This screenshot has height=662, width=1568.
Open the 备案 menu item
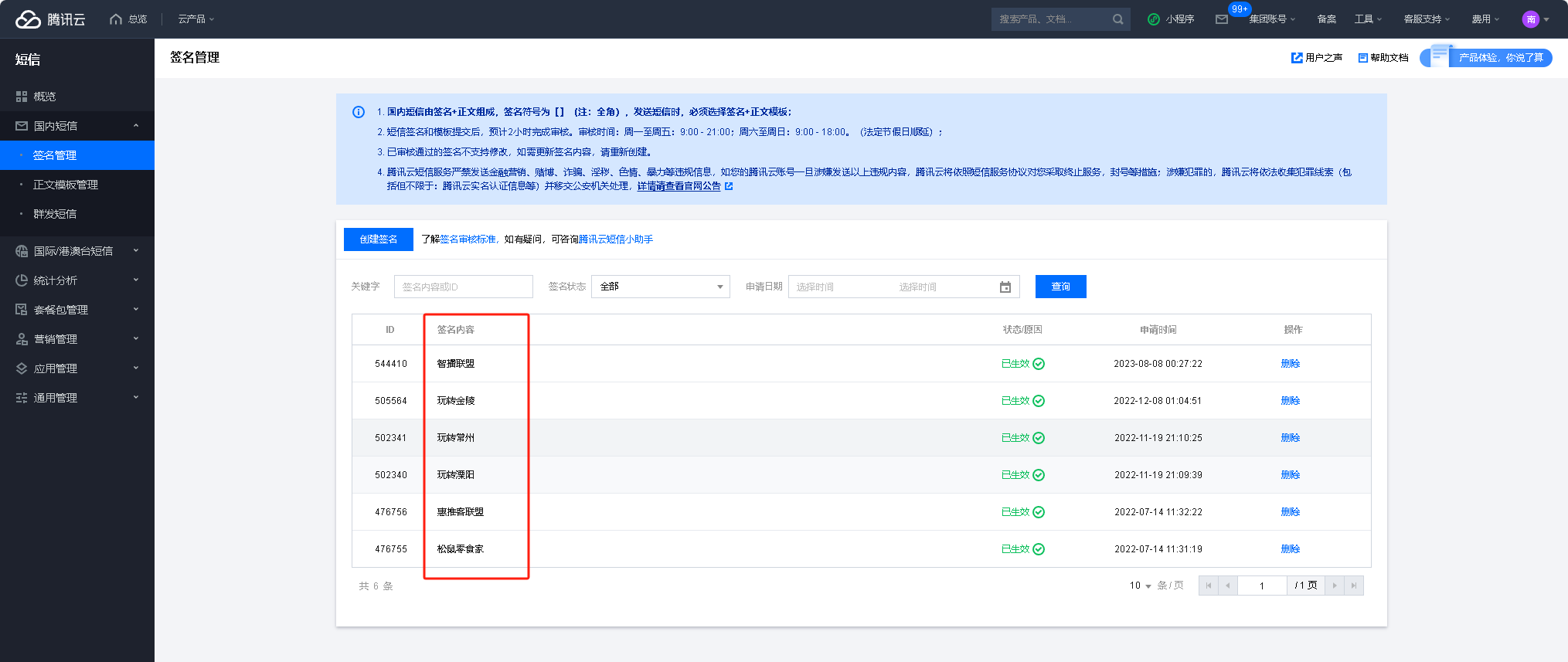pos(1327,19)
